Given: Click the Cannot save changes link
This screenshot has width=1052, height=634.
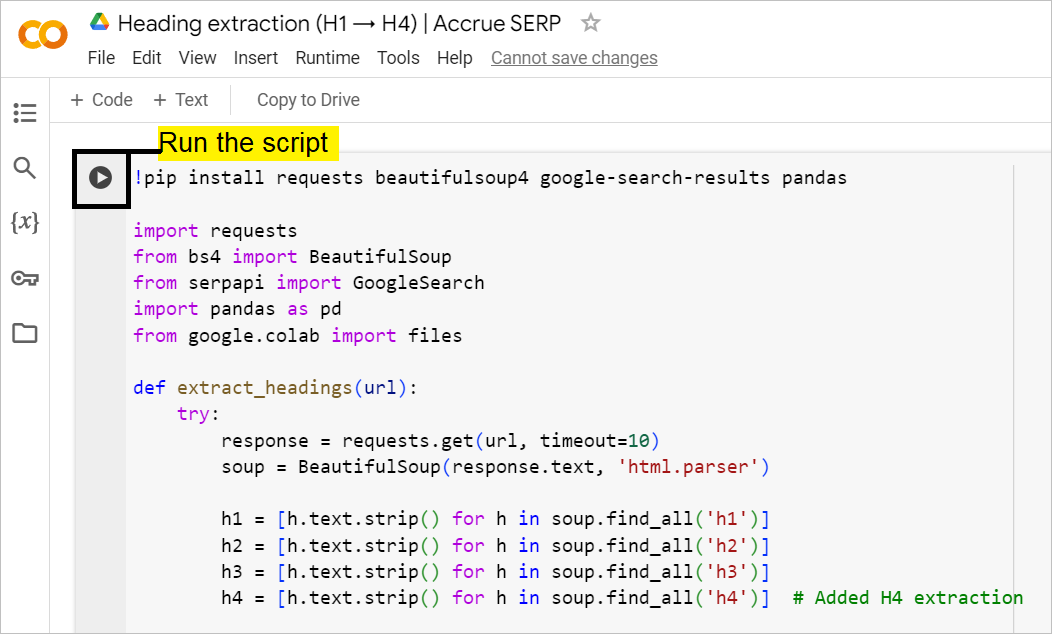Looking at the screenshot, I should [574, 58].
